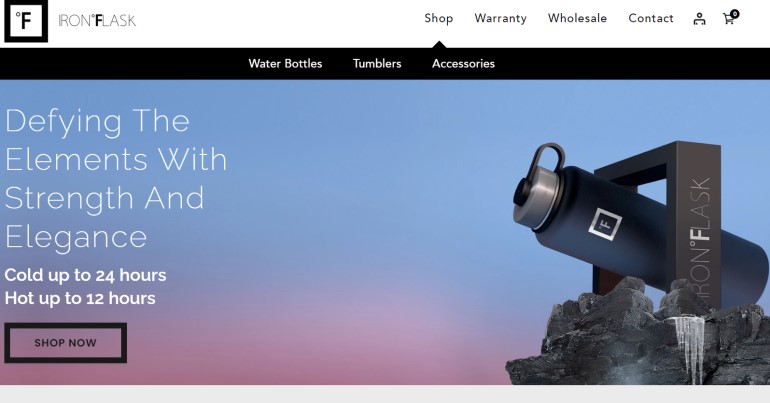Screen dimensions: 770x403
Task: Select Accessories in the submenu
Action: (463, 63)
